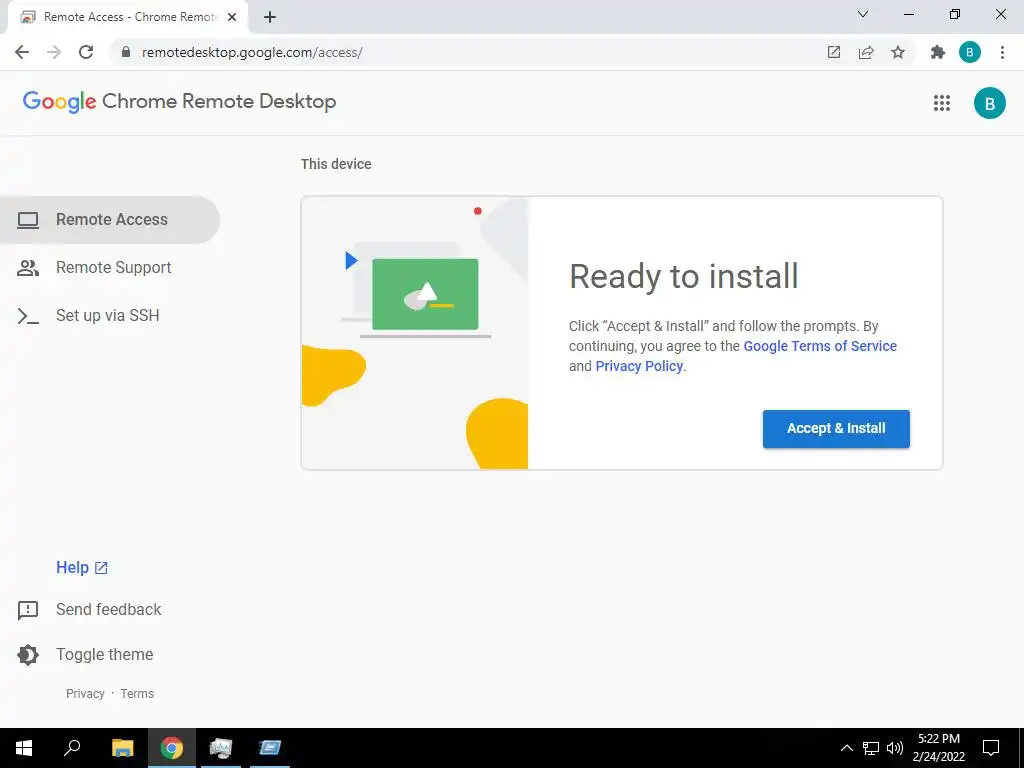Switch to Remote Support section
Image resolution: width=1024 pixels, height=768 pixels.
coord(110,268)
